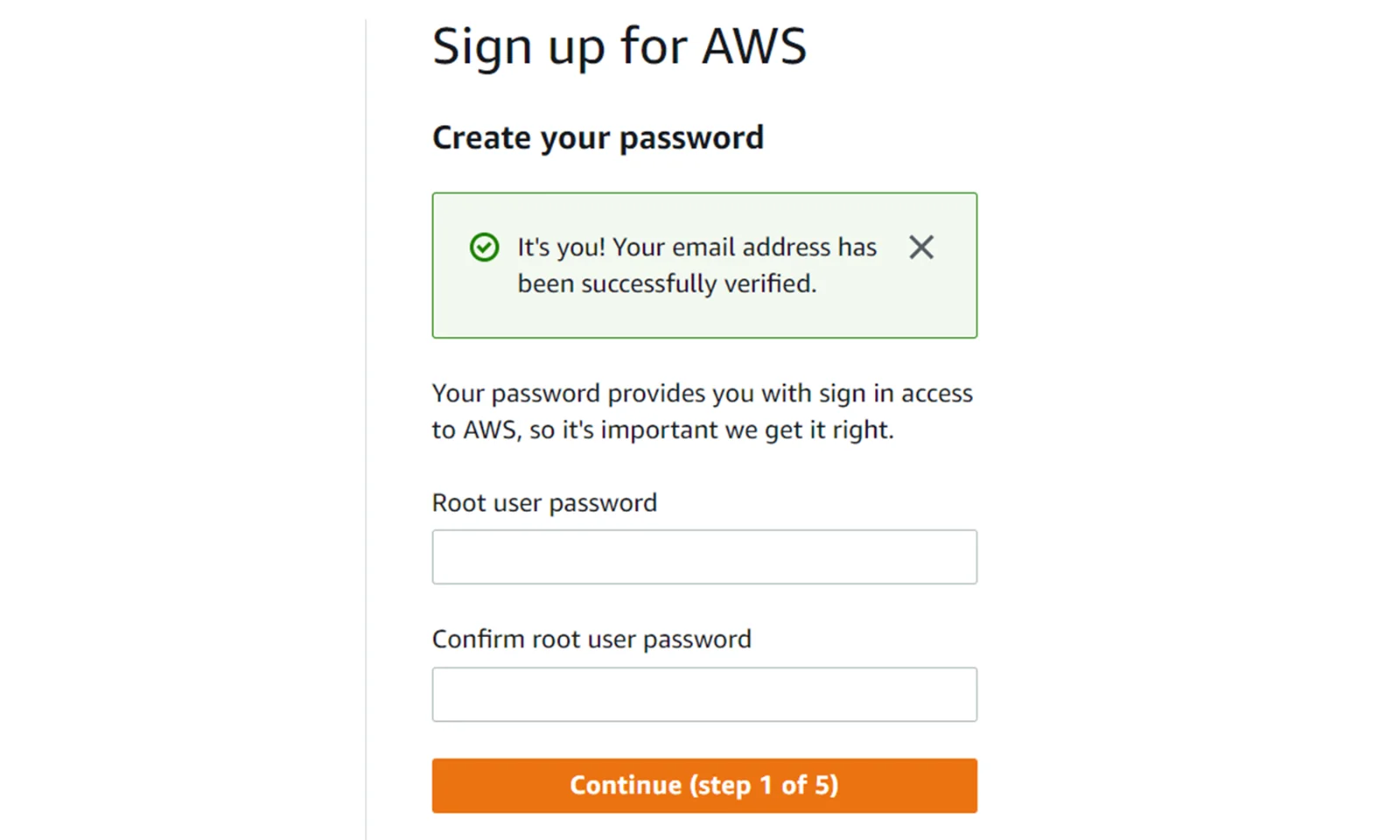Click the Confirm root user password field

(x=703, y=693)
